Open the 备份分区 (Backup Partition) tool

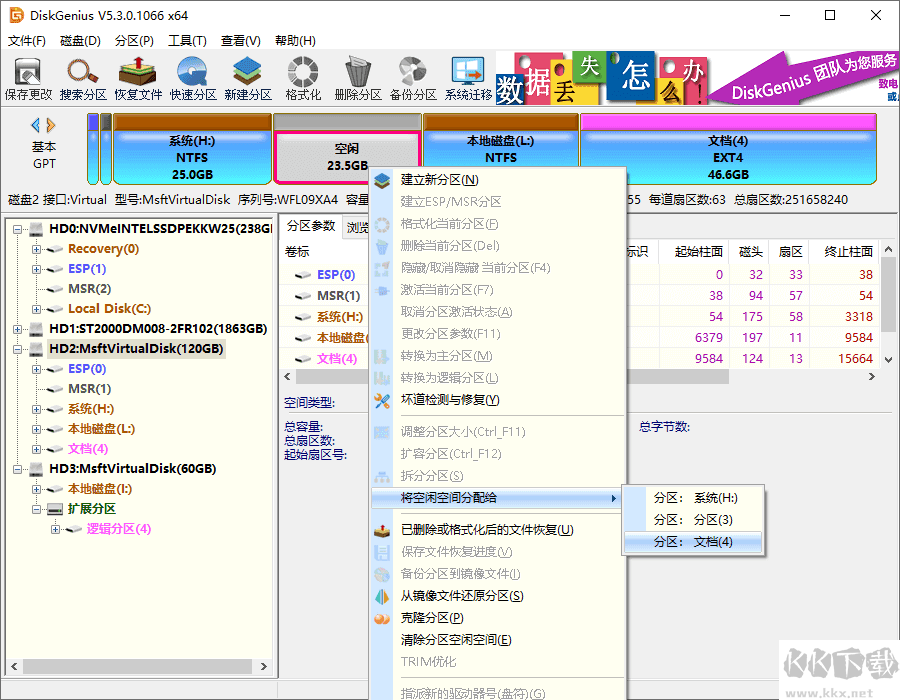(x=413, y=78)
